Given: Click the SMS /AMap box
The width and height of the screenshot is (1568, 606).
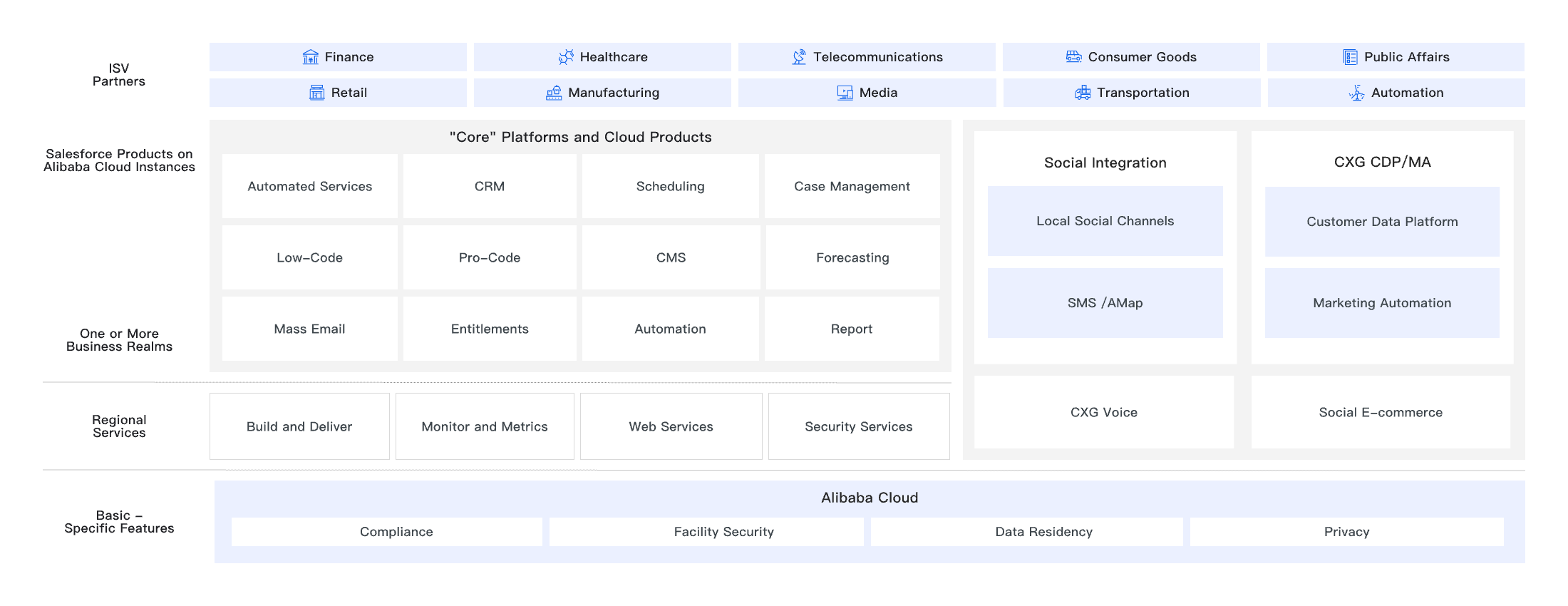Looking at the screenshot, I should click(1105, 303).
